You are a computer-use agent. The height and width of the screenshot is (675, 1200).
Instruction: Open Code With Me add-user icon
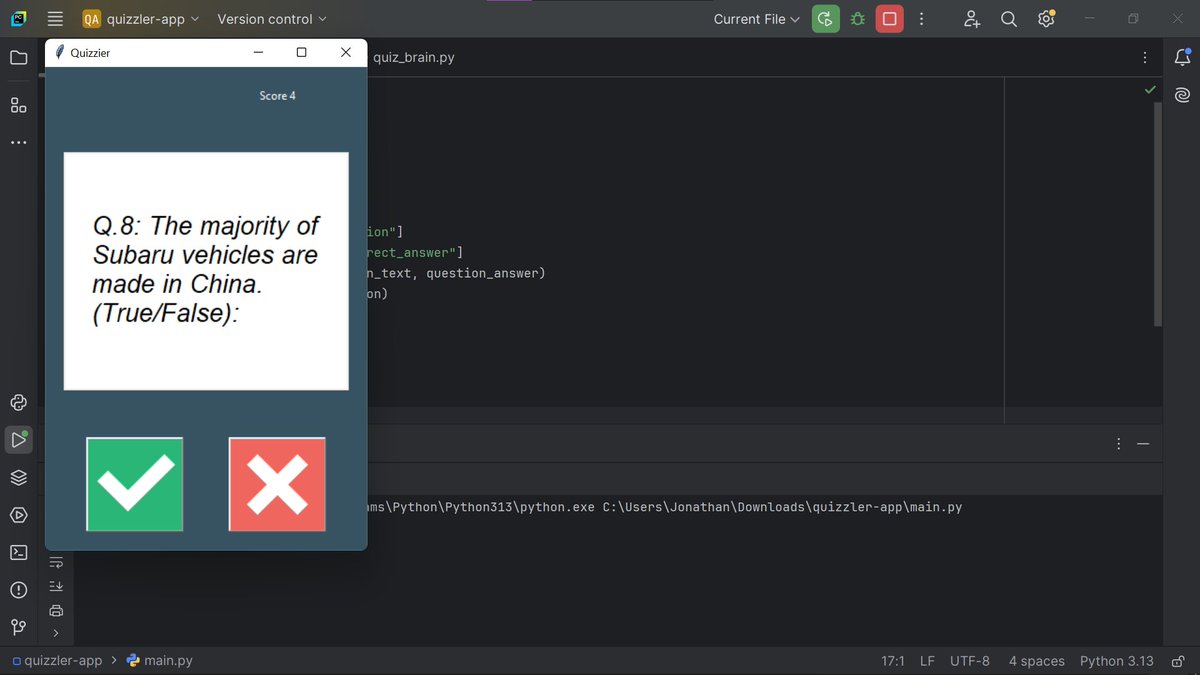(972, 19)
